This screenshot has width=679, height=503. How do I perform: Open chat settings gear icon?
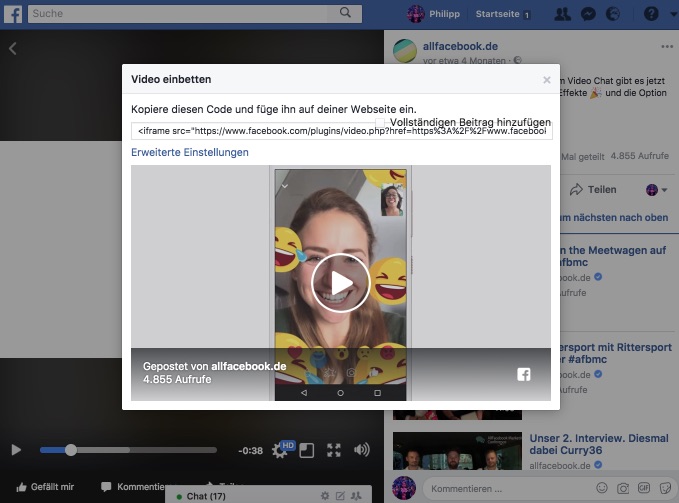coord(325,496)
